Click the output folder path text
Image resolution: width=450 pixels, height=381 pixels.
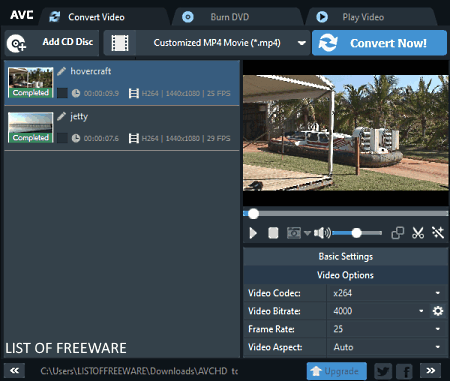(139, 371)
